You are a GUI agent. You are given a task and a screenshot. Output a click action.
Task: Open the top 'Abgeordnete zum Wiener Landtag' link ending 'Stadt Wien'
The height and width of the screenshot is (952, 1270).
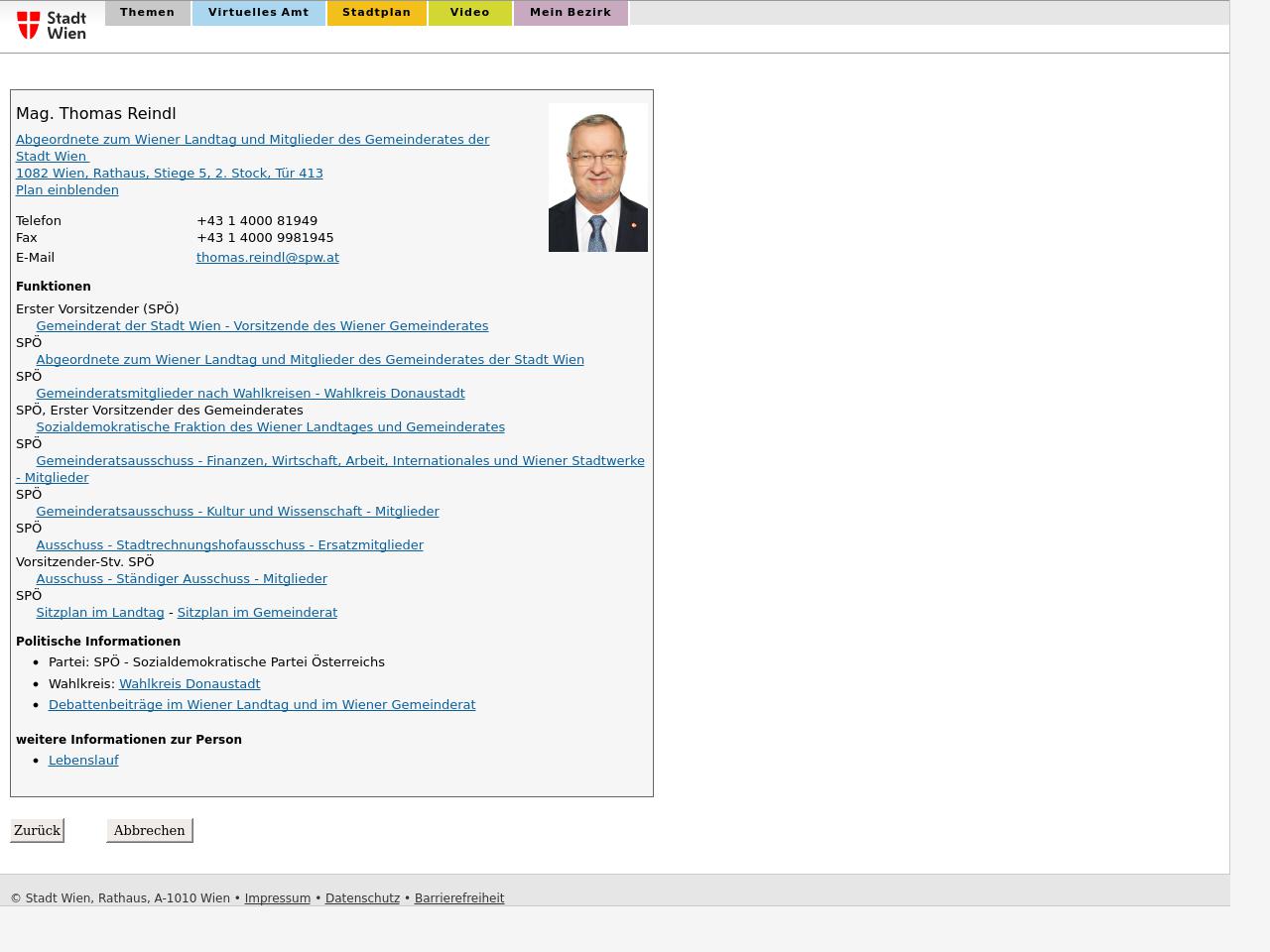click(x=252, y=148)
